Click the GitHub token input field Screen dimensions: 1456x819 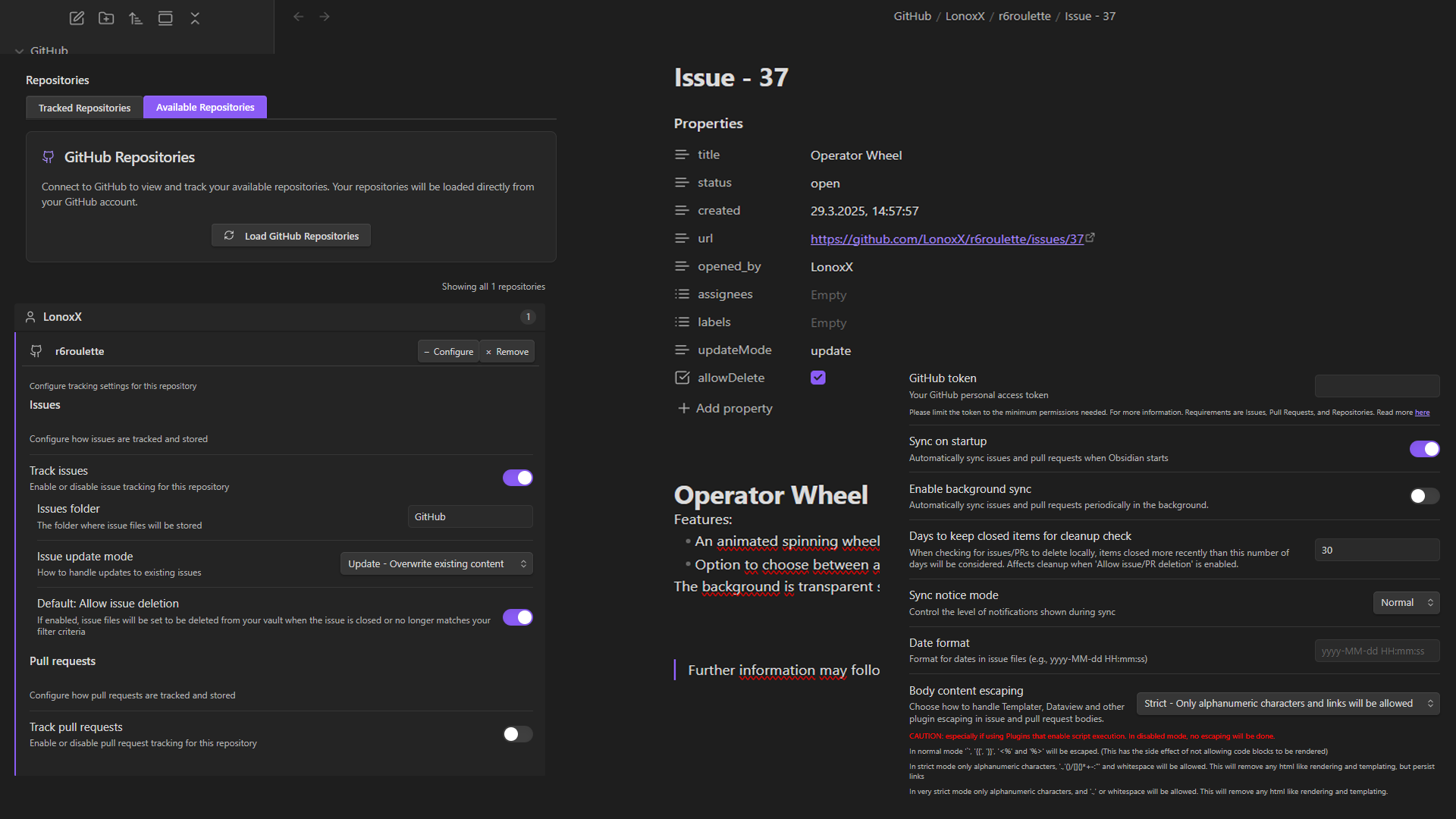click(1376, 385)
